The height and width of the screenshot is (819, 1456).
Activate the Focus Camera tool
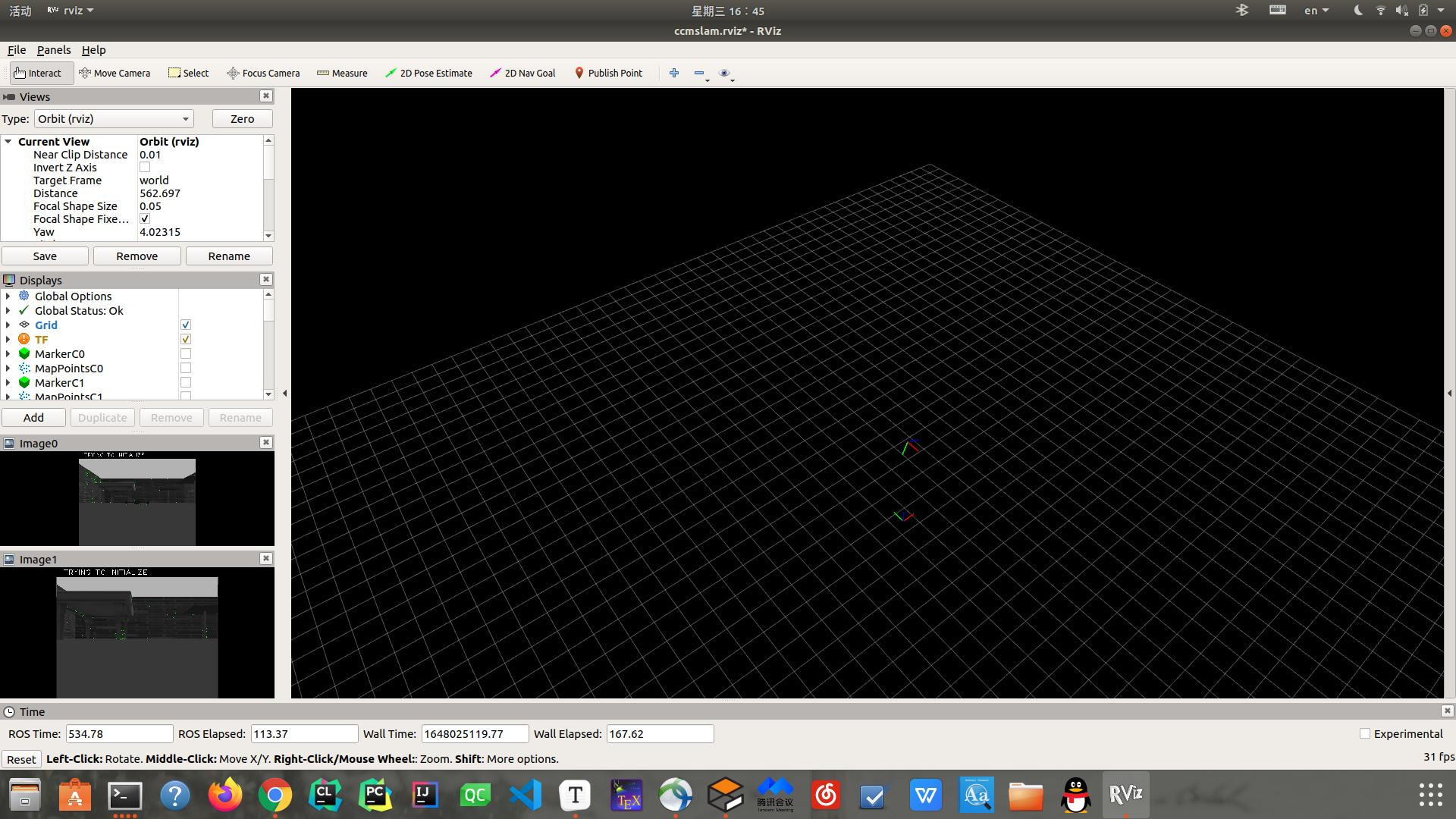pos(263,73)
